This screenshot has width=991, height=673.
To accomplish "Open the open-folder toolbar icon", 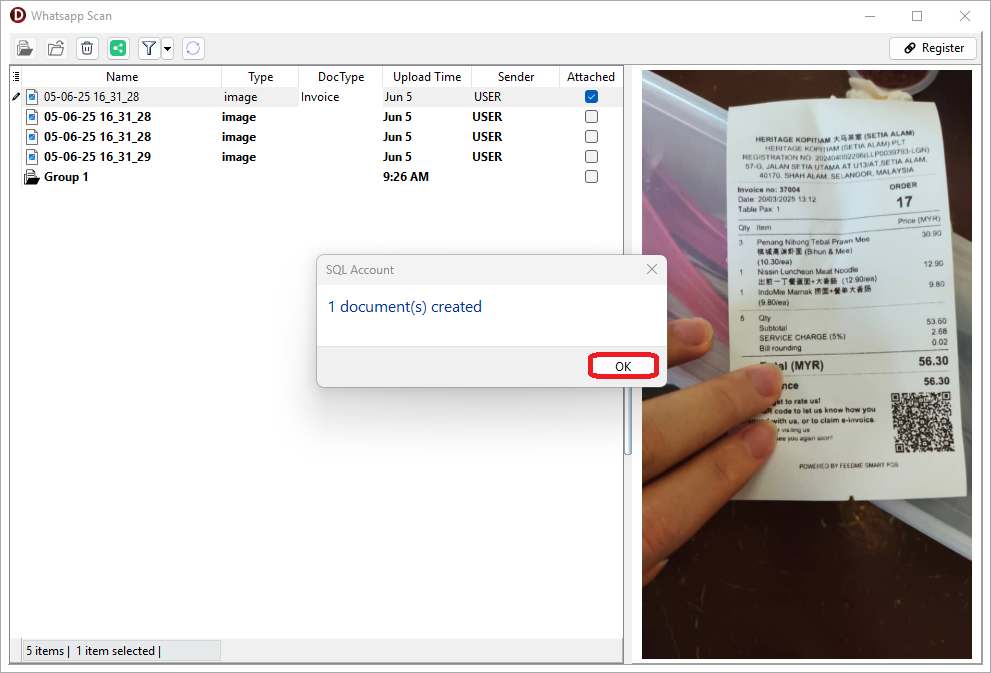I will pos(56,48).
